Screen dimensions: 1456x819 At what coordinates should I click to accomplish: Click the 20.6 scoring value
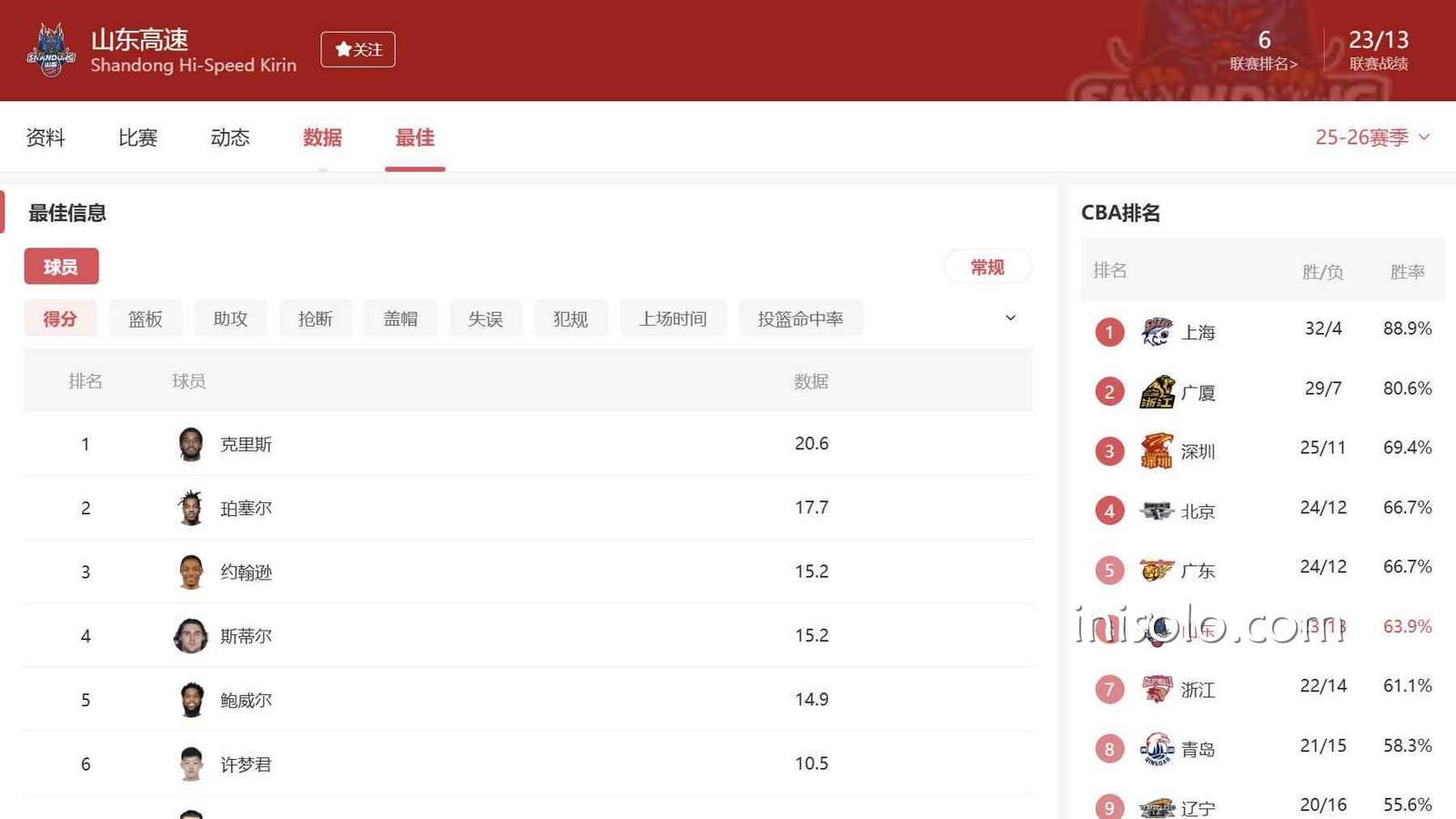click(x=812, y=443)
